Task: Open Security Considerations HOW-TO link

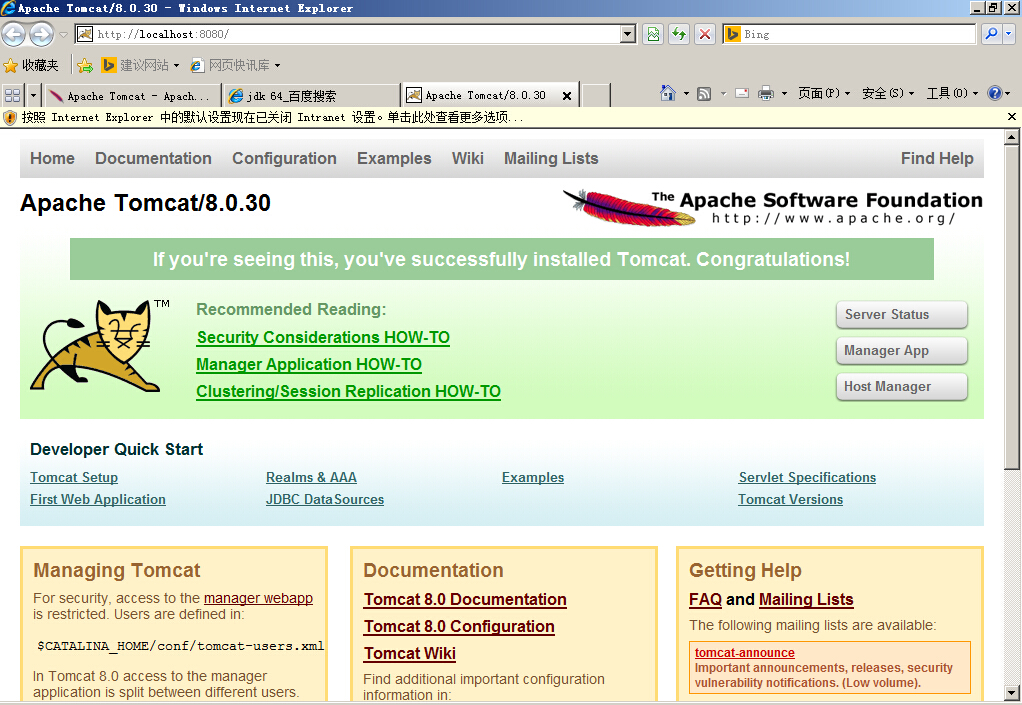Action: click(x=323, y=337)
